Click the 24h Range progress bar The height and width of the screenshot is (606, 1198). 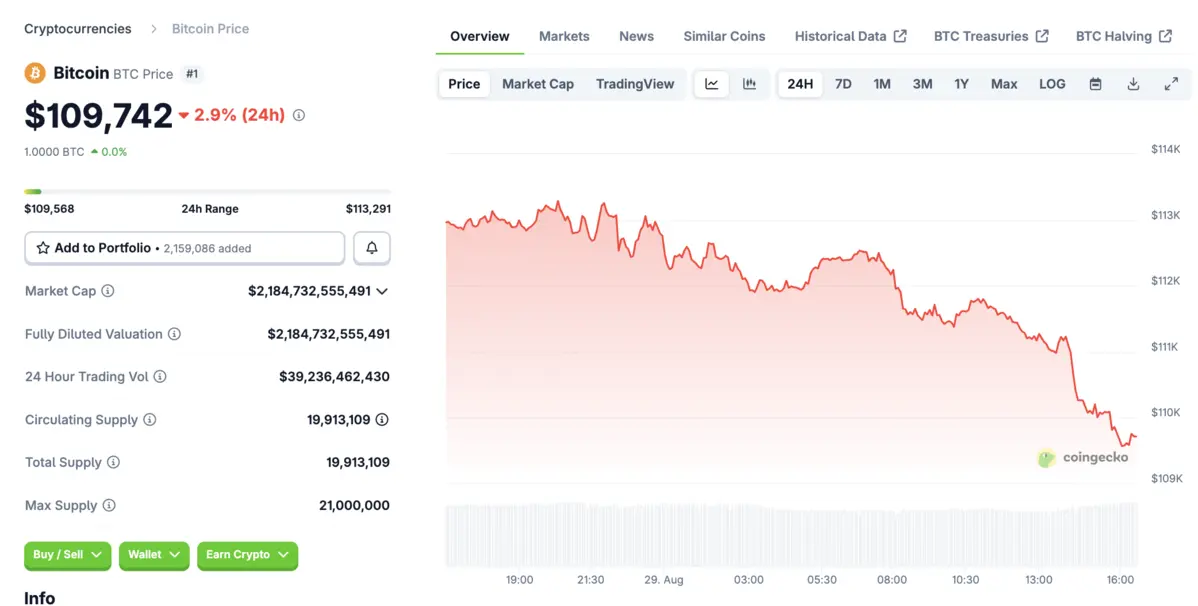tap(207, 191)
